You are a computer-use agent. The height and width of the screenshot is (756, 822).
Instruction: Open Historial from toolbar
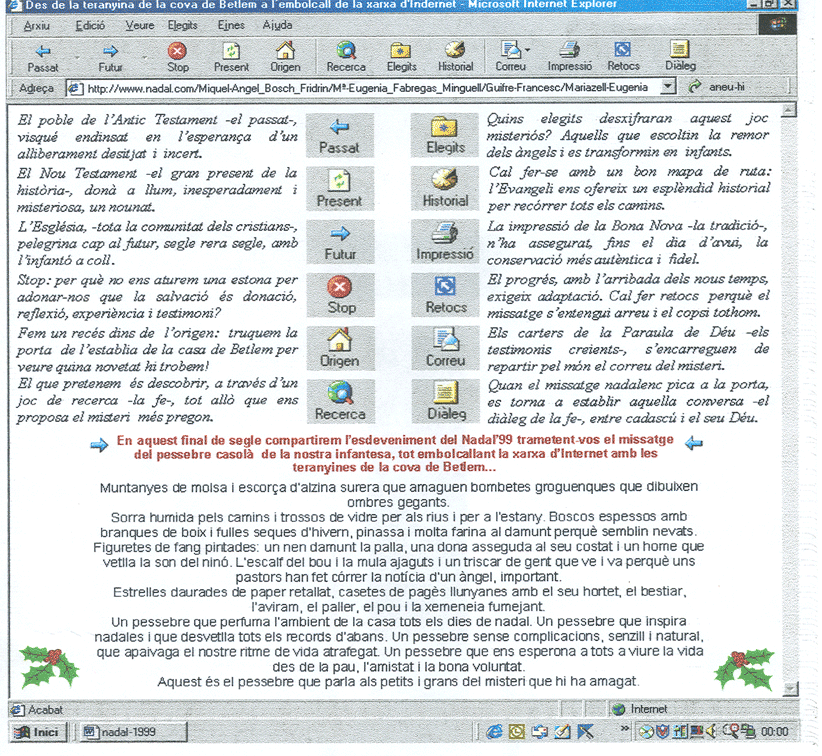(x=456, y=58)
